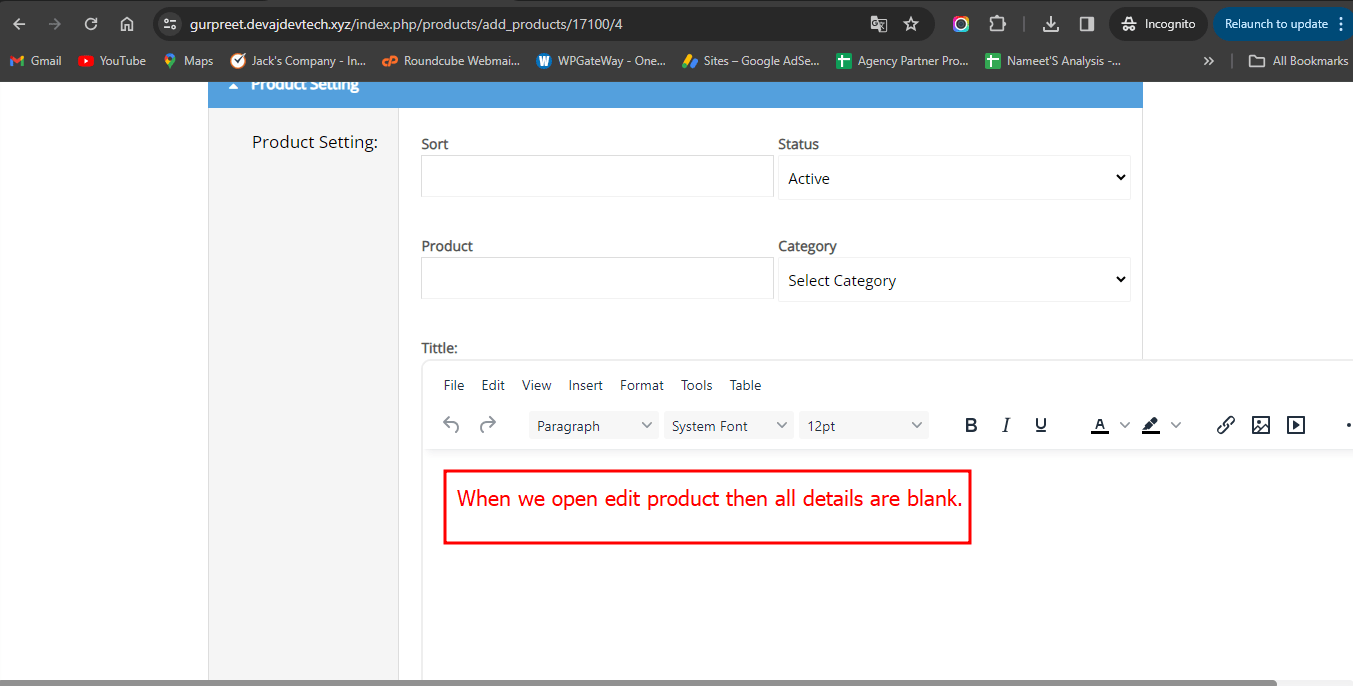
Task: Open the Status dropdown
Action: pyautogui.click(x=954, y=178)
